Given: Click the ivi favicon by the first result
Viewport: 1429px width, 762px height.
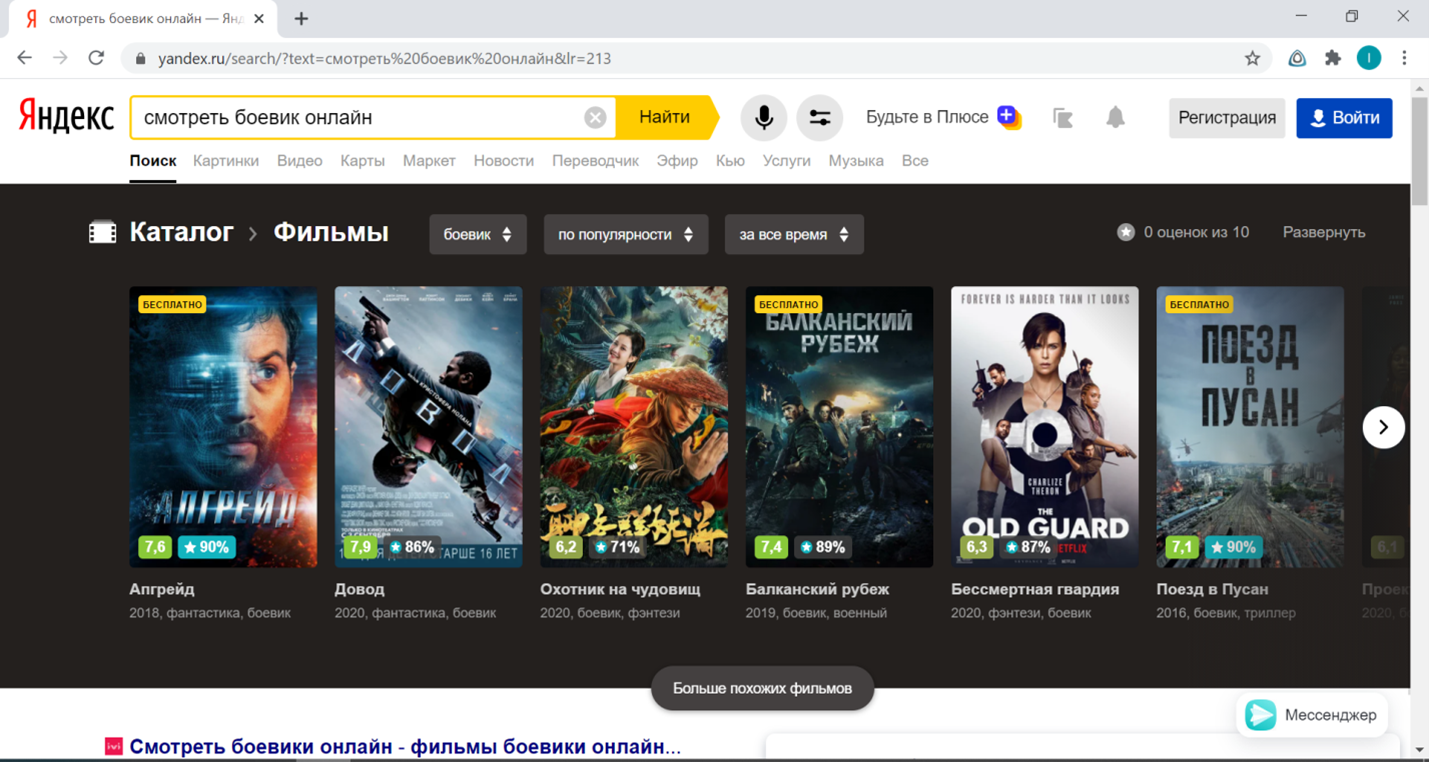Looking at the screenshot, I should click(114, 746).
